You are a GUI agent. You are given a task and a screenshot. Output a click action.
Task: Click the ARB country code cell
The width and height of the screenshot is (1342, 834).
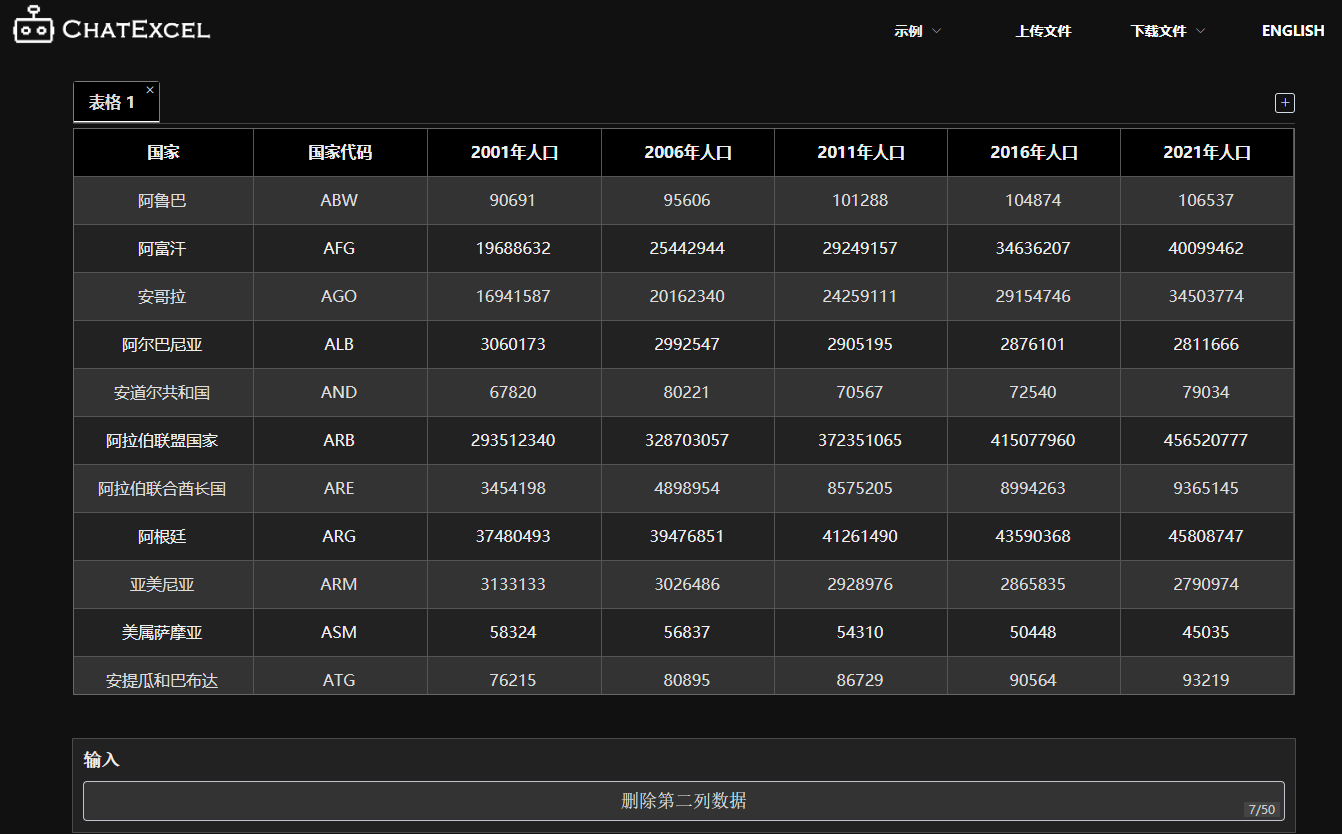pyautogui.click(x=339, y=441)
